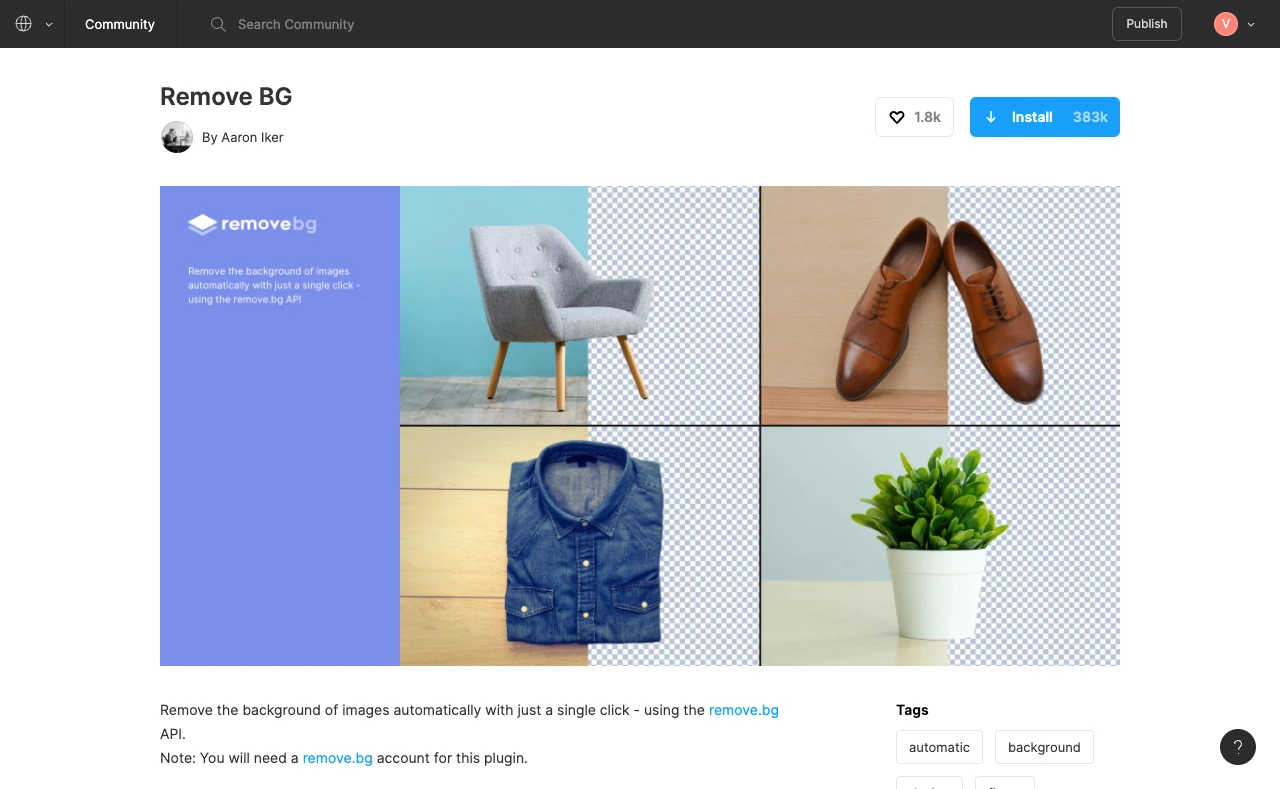Open the user avatar 'V' profile
This screenshot has height=789, width=1280.
1225,24
